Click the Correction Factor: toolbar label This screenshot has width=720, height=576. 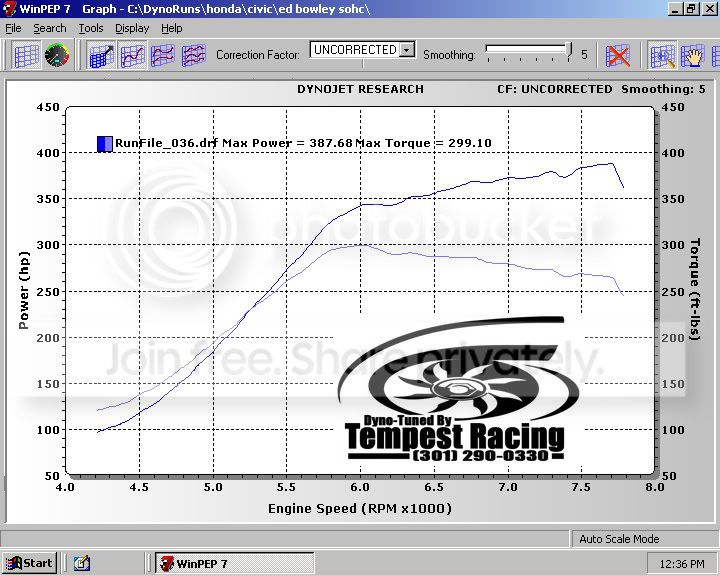pyautogui.click(x=258, y=55)
